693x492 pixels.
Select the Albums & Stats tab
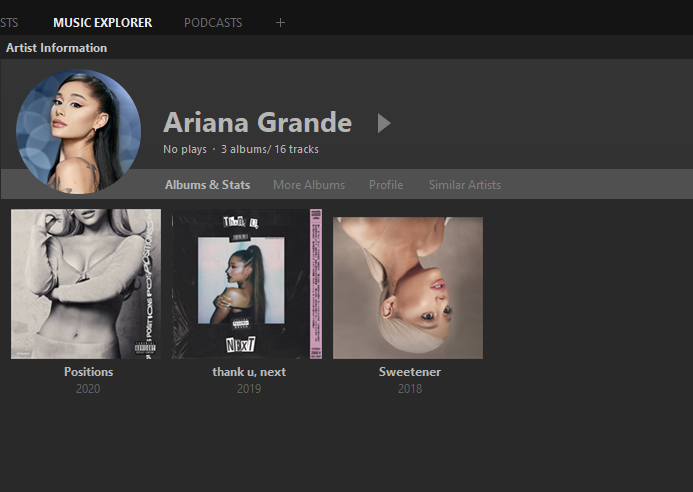(207, 185)
